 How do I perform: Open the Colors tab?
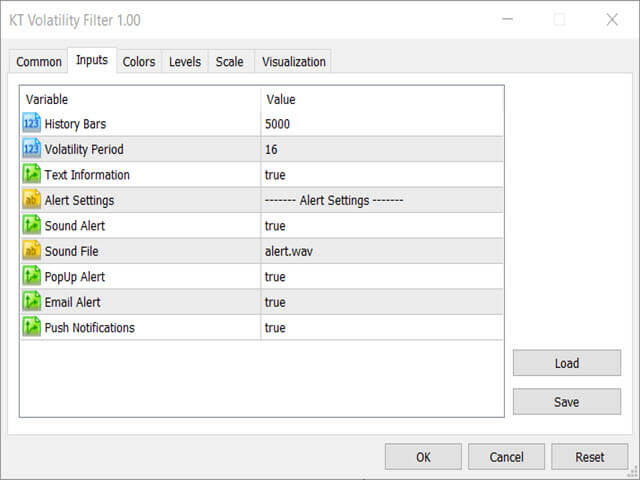pos(139,62)
